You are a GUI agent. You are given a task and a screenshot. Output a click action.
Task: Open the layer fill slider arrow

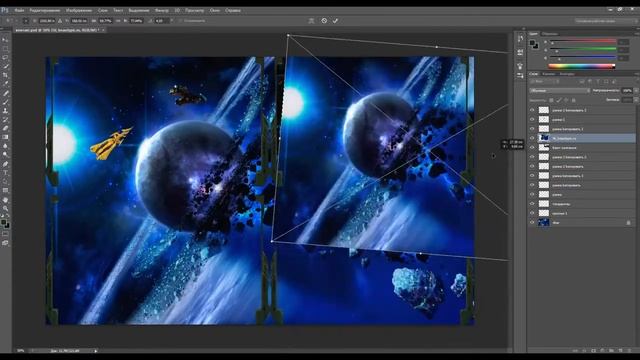coord(636,100)
